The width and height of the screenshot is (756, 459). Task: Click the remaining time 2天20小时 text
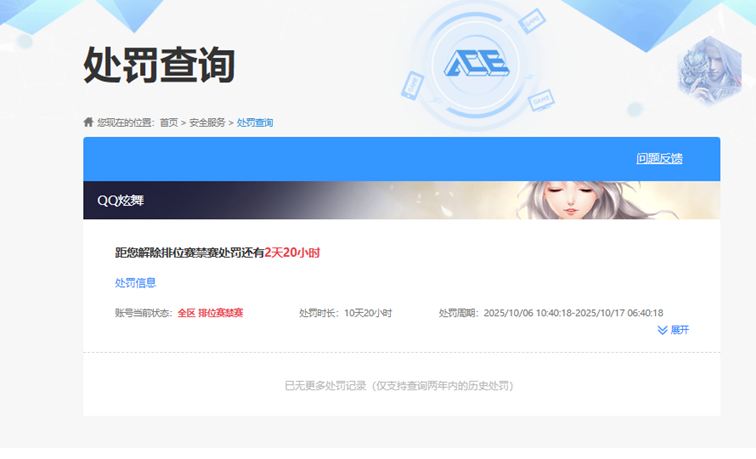(292, 253)
